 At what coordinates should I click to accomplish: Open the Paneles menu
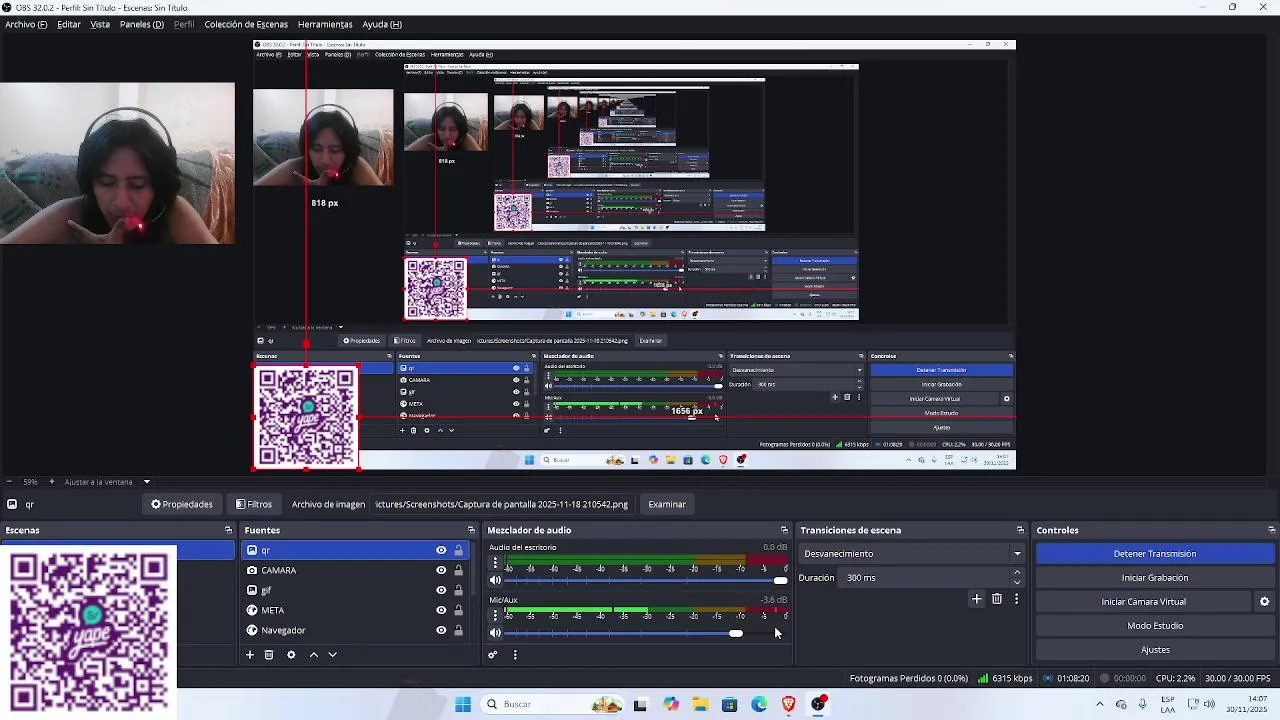click(141, 24)
